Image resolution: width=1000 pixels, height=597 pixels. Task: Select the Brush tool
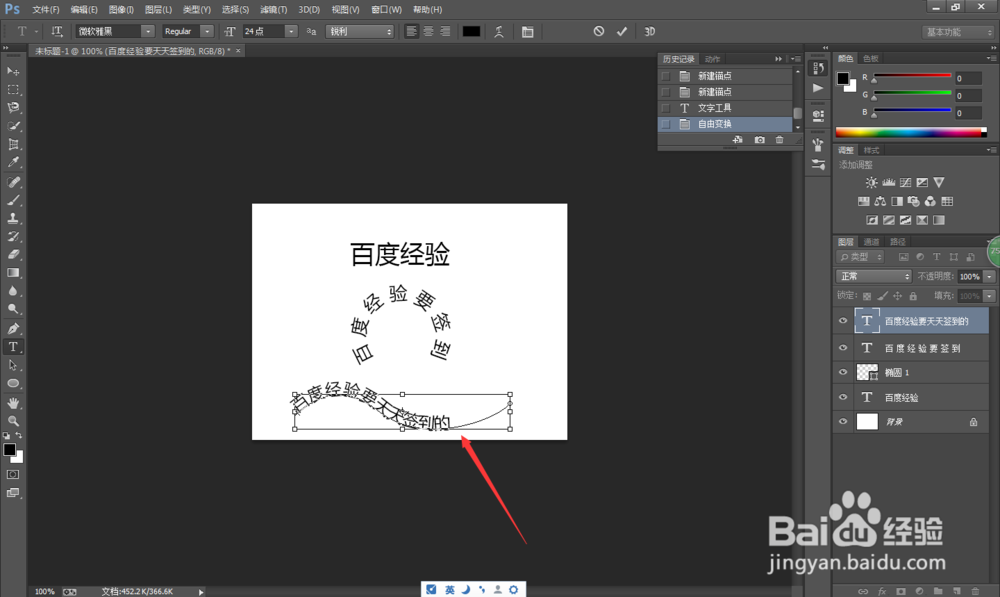pyautogui.click(x=13, y=200)
